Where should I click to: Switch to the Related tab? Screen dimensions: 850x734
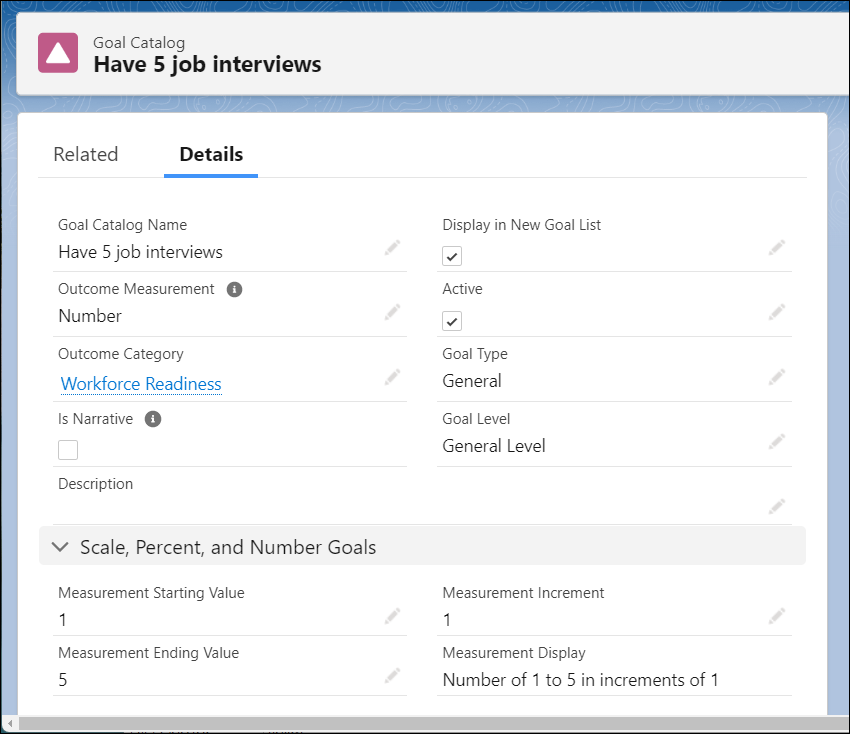point(86,154)
